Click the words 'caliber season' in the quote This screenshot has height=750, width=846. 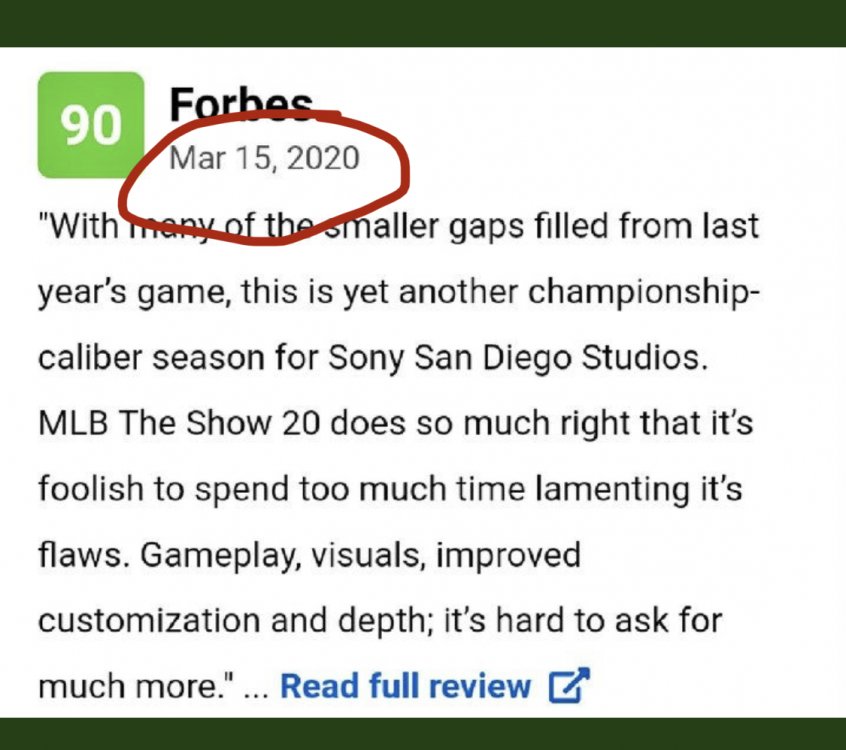coord(160,357)
